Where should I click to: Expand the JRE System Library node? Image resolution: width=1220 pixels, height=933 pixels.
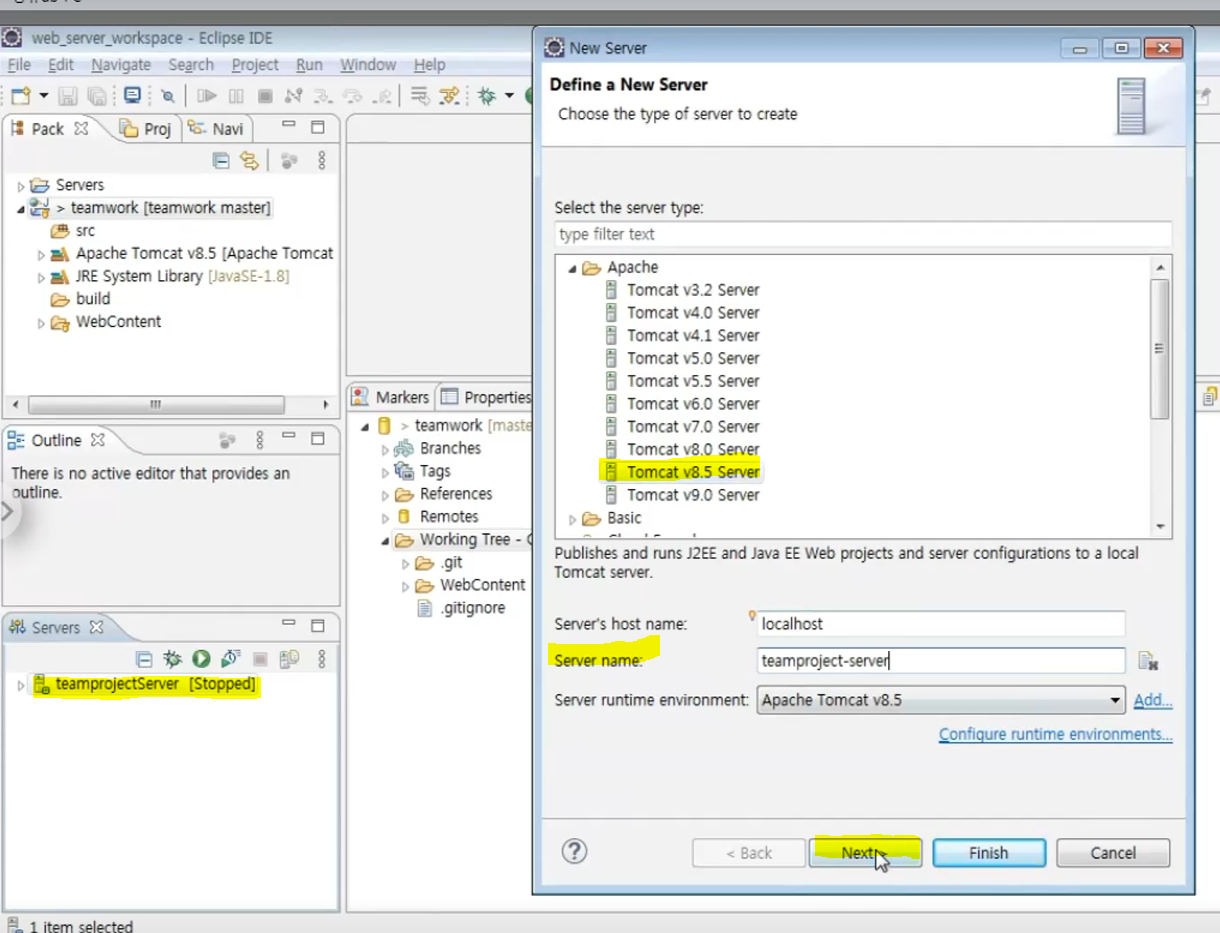pos(41,277)
